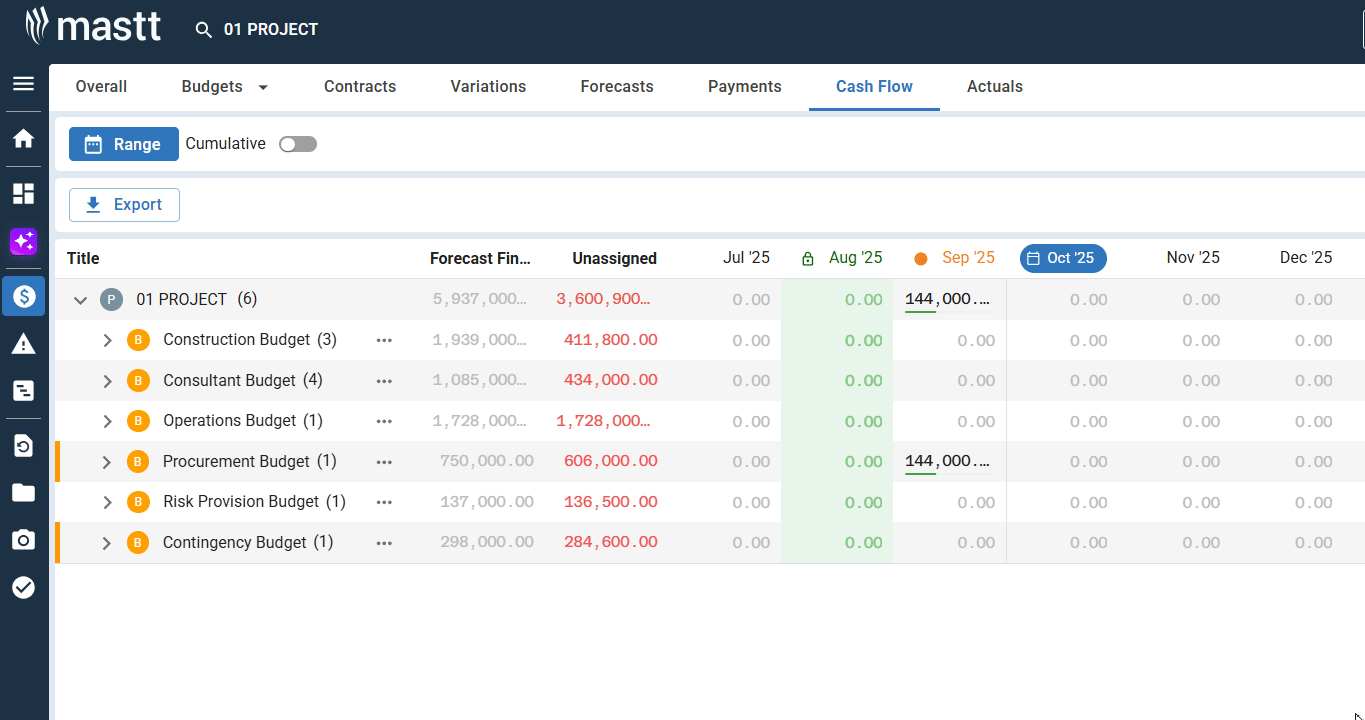Screen dimensions: 1365x720
Task: Expand the Procurement Budget row
Action: point(108,462)
